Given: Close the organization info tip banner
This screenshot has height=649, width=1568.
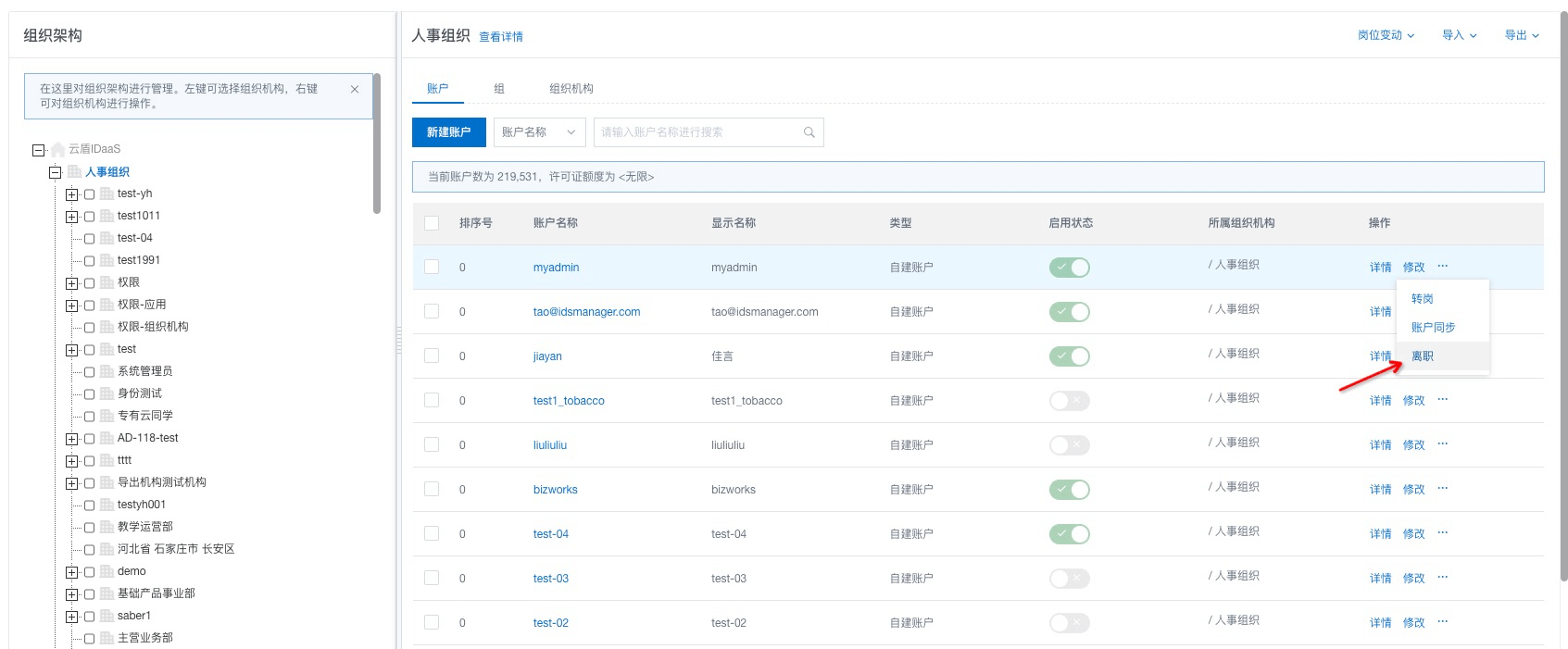Looking at the screenshot, I should 354,89.
